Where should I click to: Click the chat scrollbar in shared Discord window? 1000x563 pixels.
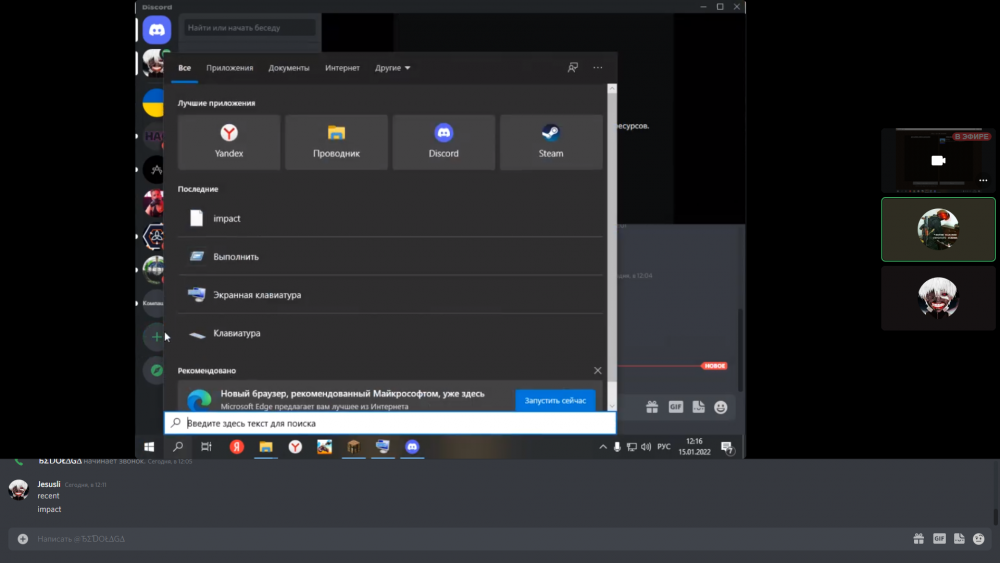(x=741, y=349)
